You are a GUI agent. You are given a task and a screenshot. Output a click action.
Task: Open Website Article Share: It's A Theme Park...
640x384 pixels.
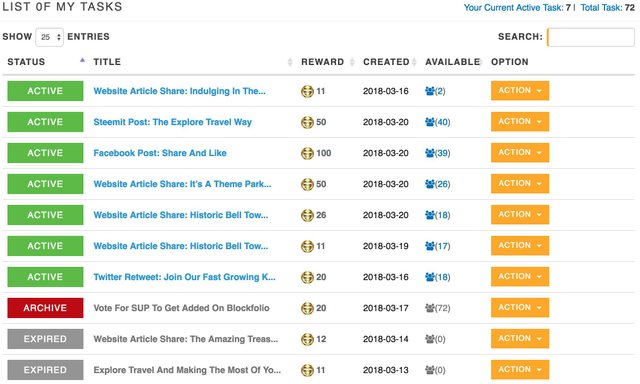tap(182, 184)
